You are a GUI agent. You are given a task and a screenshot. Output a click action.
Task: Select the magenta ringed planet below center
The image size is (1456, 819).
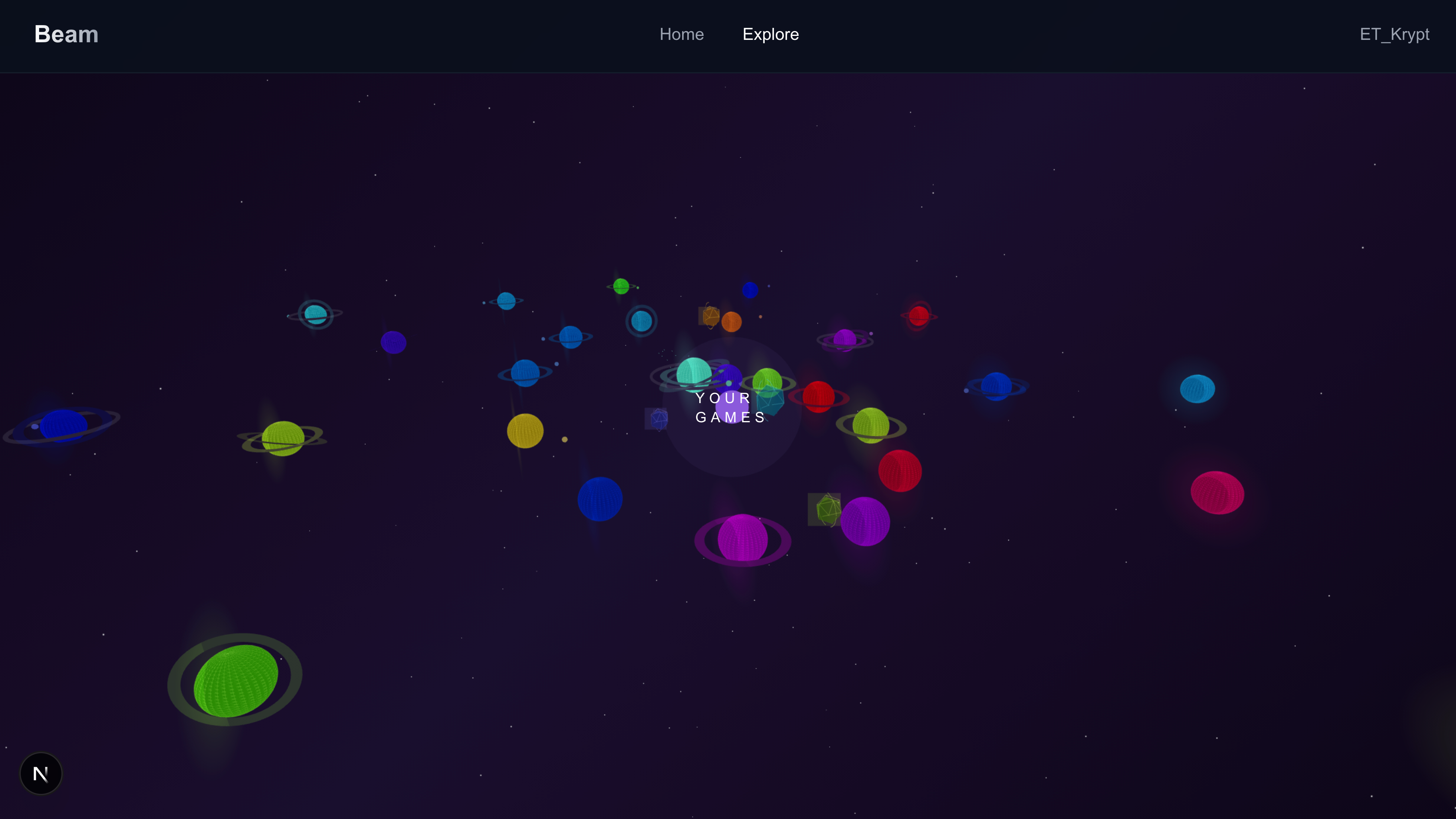point(742,538)
